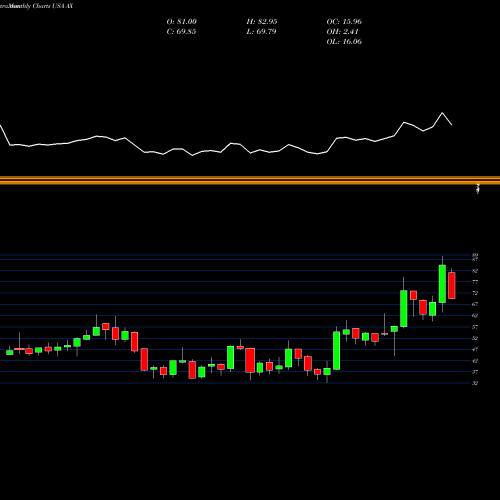Click the price axis label 47
Viewport: 500px width, 500px height.
coord(475,349)
